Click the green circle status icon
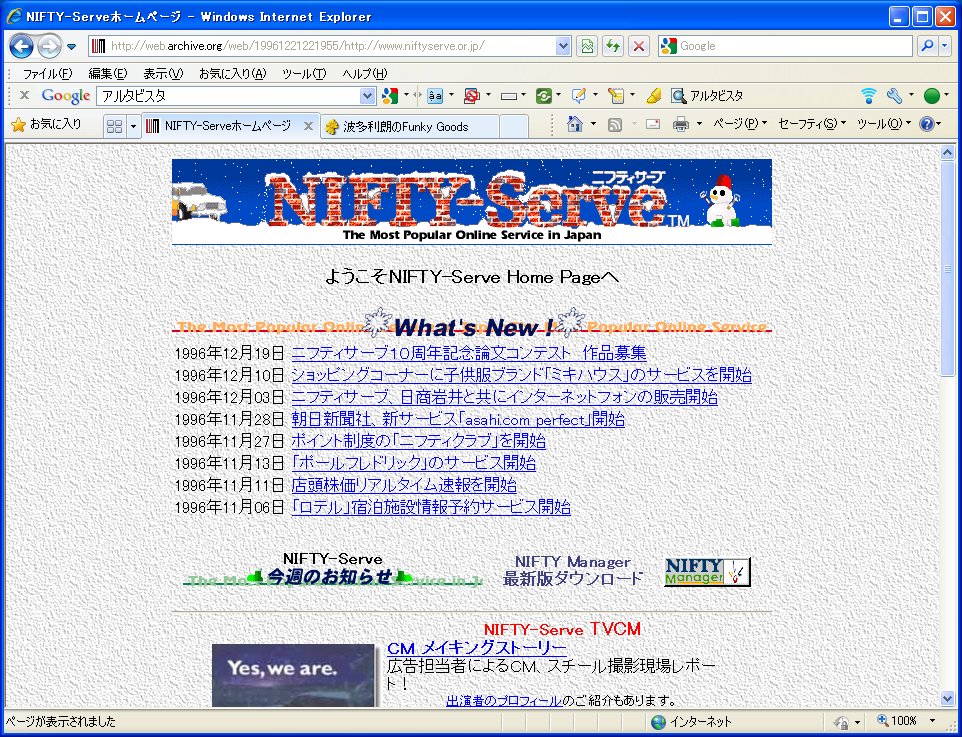This screenshot has height=737, width=962. coord(932,96)
